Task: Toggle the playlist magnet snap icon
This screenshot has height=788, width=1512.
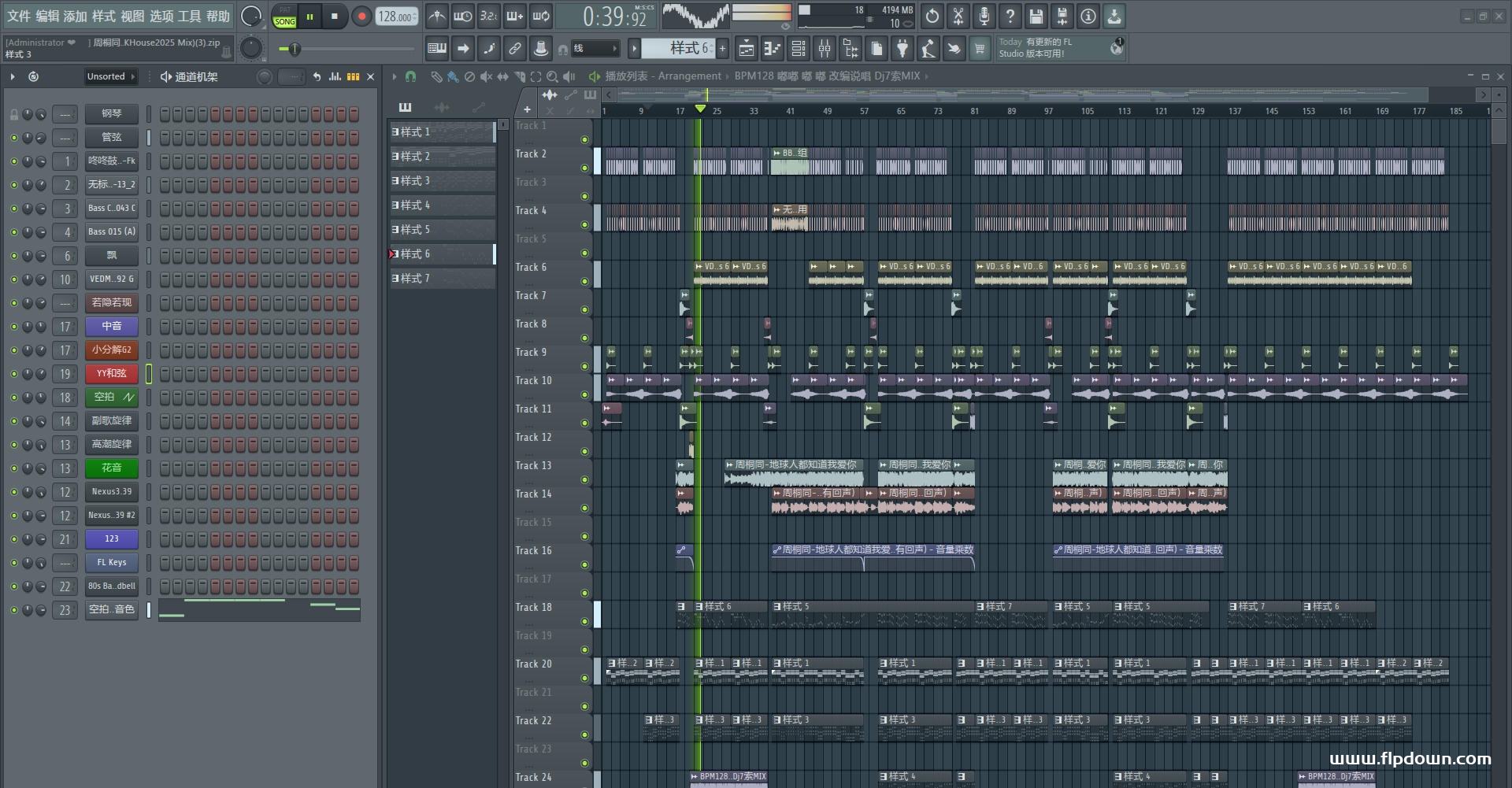Action: 410,76
